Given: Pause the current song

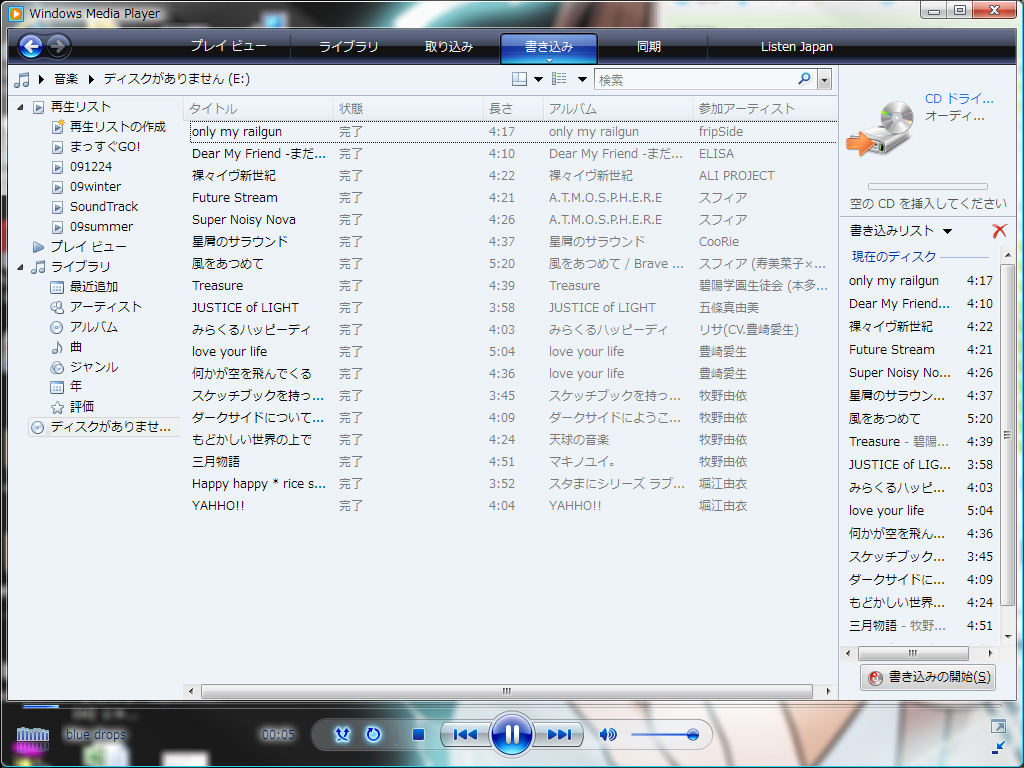Looking at the screenshot, I should (x=511, y=735).
